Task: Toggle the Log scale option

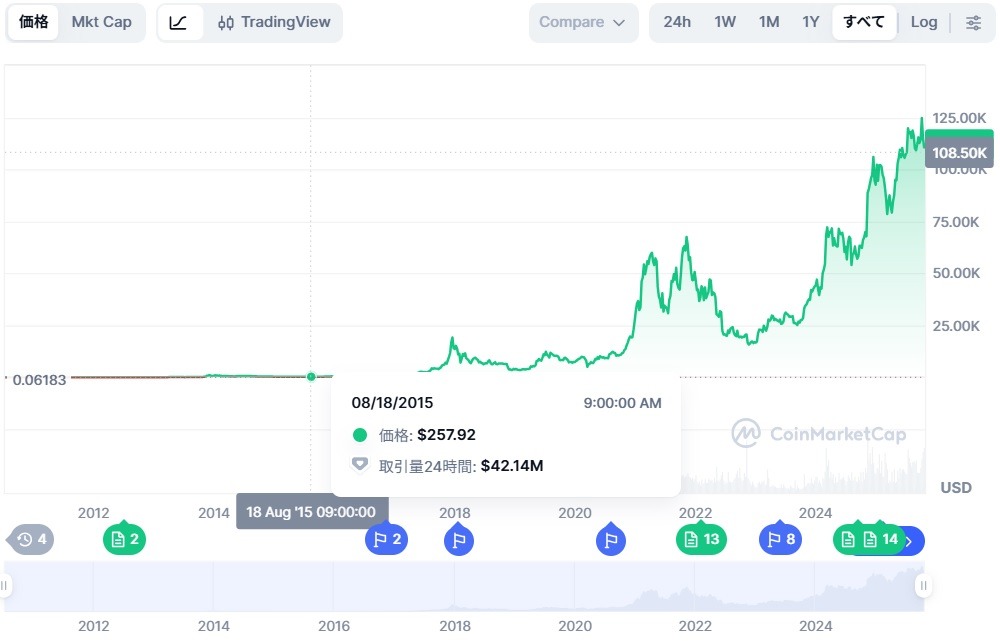Action: pyautogui.click(x=923, y=21)
